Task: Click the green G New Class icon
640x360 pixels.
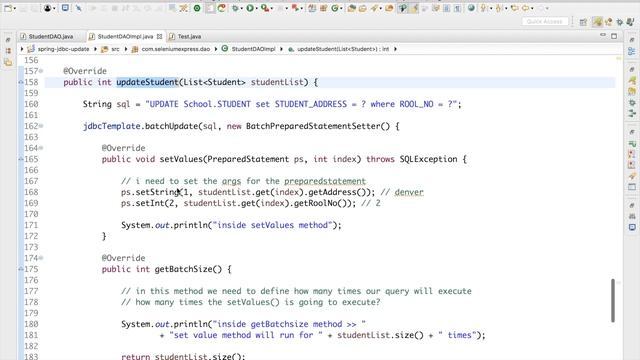Action: [335, 8]
